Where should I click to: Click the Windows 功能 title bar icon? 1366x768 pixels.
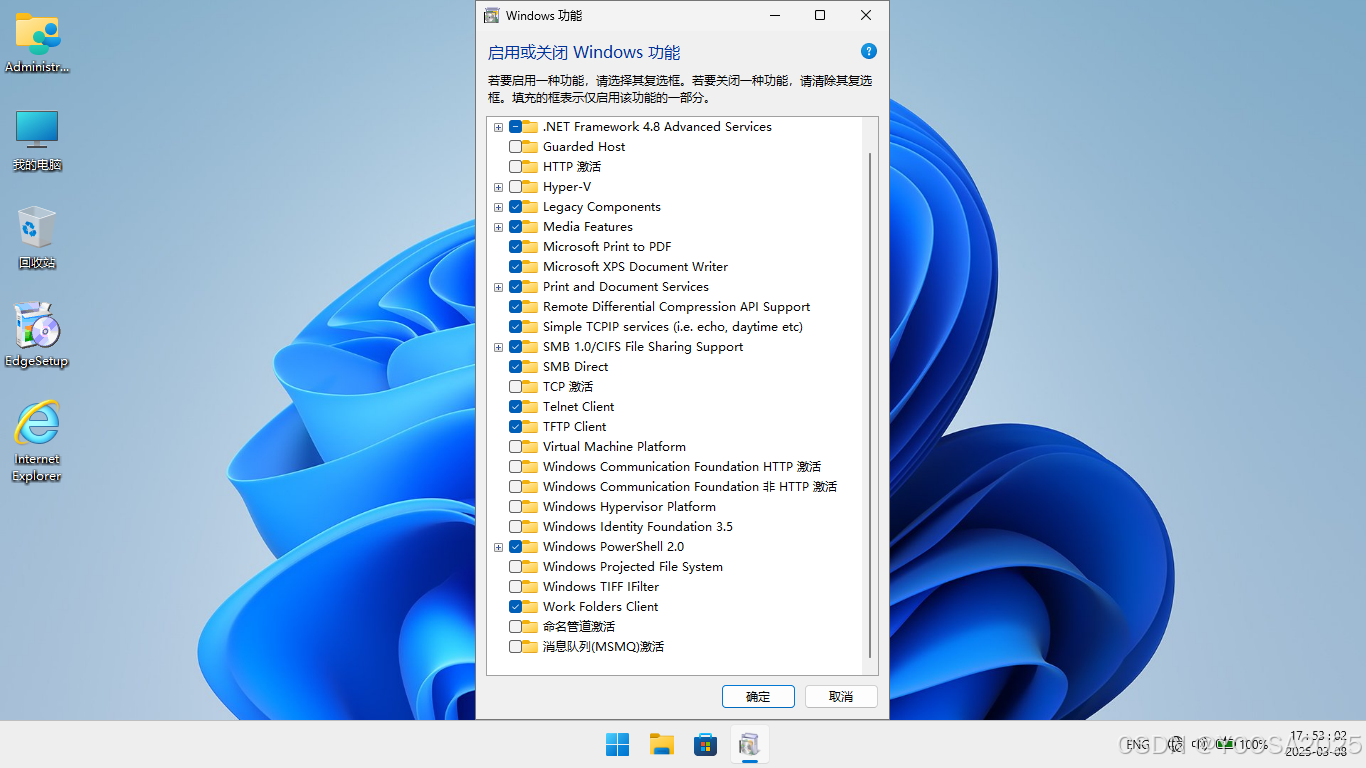491,15
